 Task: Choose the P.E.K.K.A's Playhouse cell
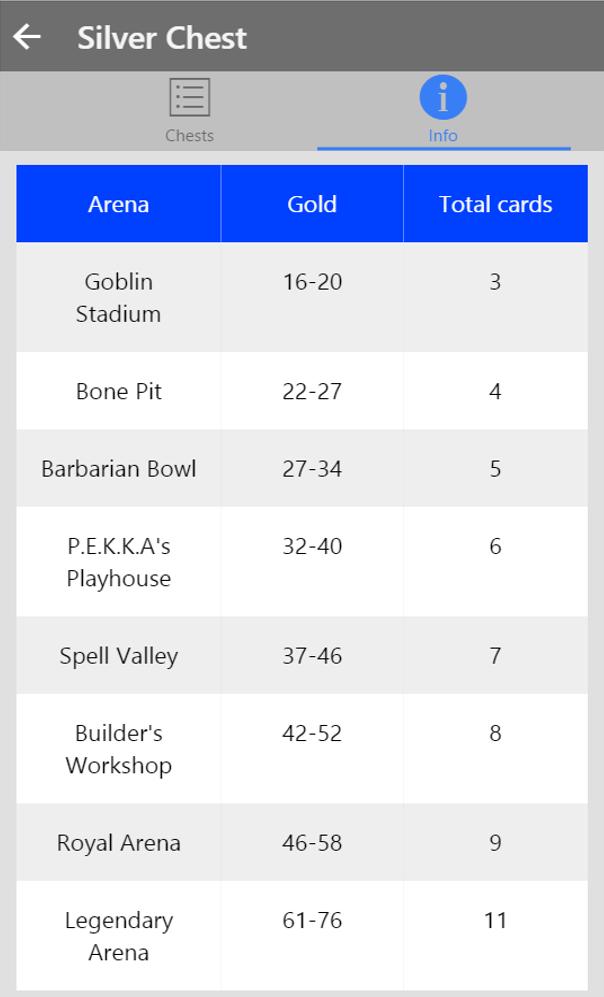[118, 562]
